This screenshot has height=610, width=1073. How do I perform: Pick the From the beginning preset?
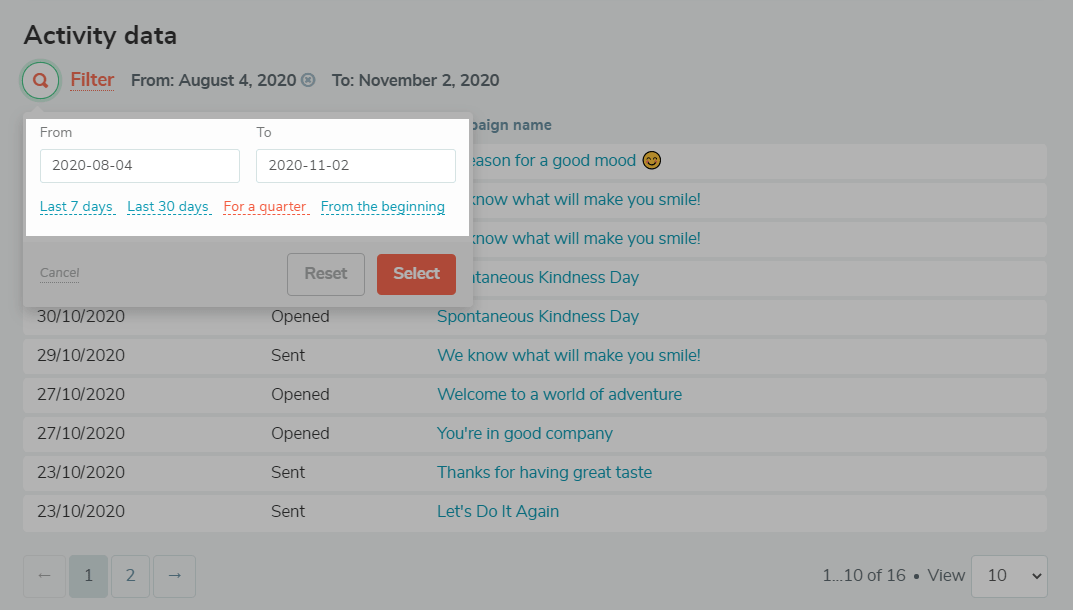pyautogui.click(x=383, y=207)
